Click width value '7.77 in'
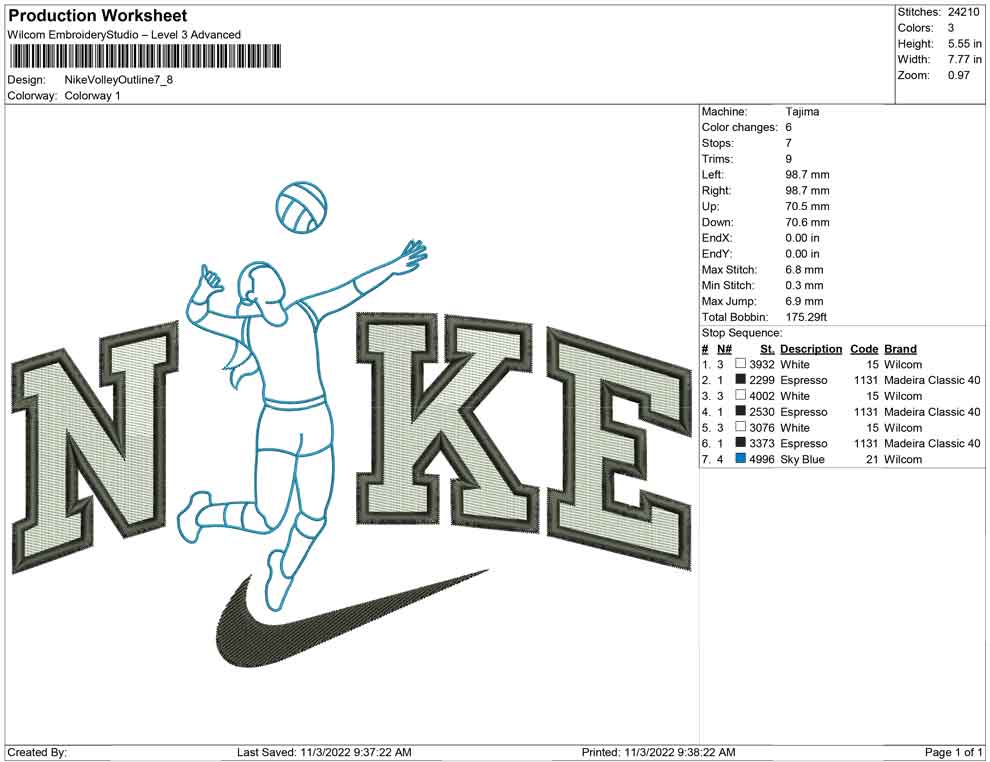 pos(965,59)
